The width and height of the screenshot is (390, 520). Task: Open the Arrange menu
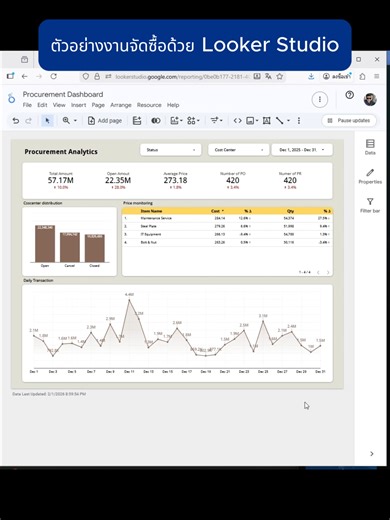(x=121, y=105)
